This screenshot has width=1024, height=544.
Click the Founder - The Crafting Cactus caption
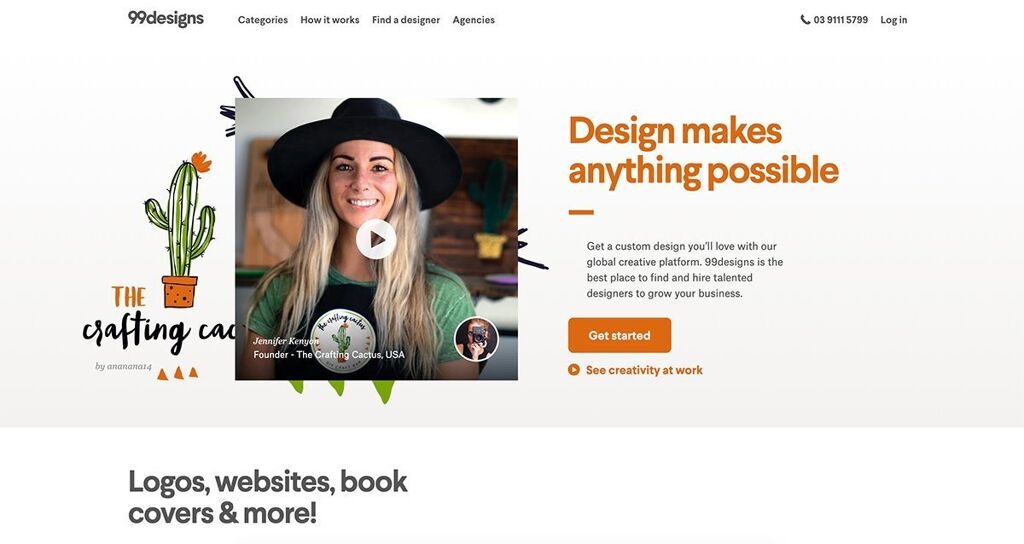[x=329, y=354]
